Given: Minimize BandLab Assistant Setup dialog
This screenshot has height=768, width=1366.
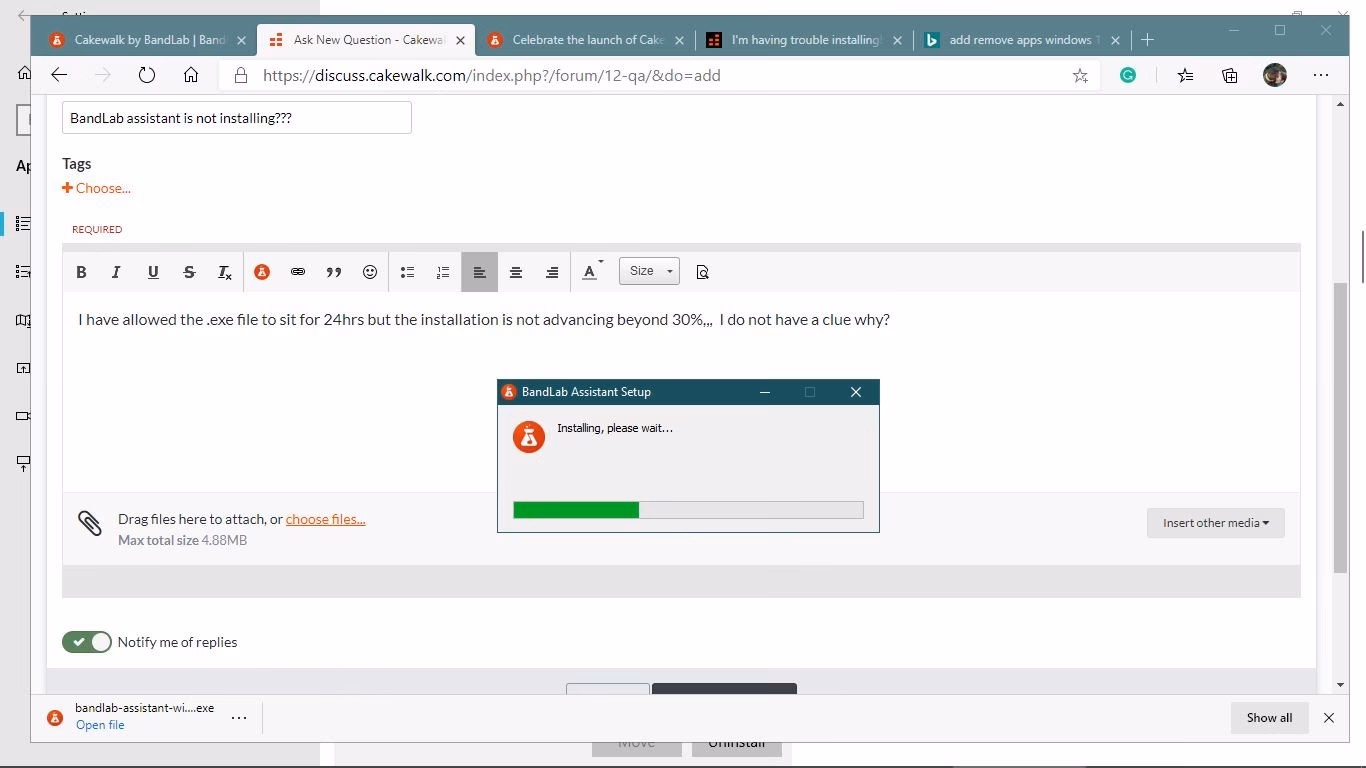Looking at the screenshot, I should coord(765,392).
